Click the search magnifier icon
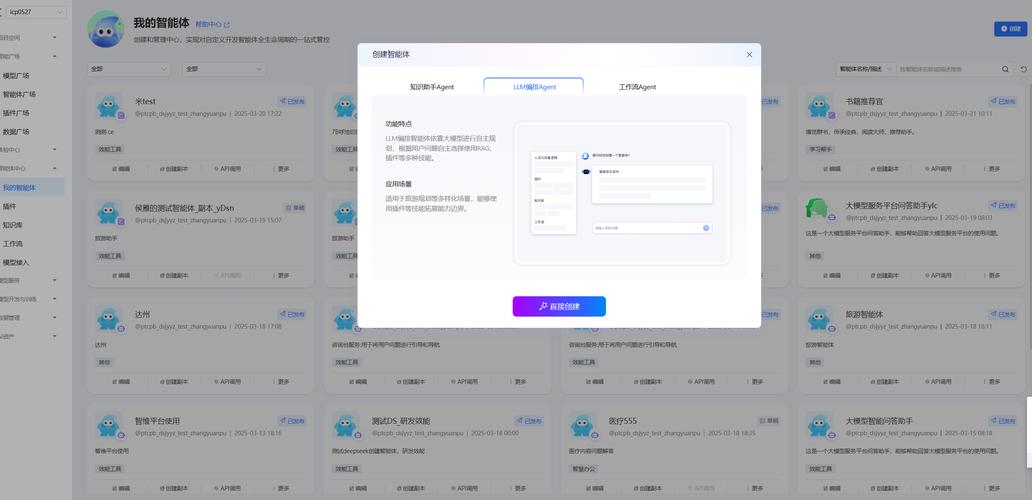Screen dimensions: 1032x500 click(x=1005, y=69)
